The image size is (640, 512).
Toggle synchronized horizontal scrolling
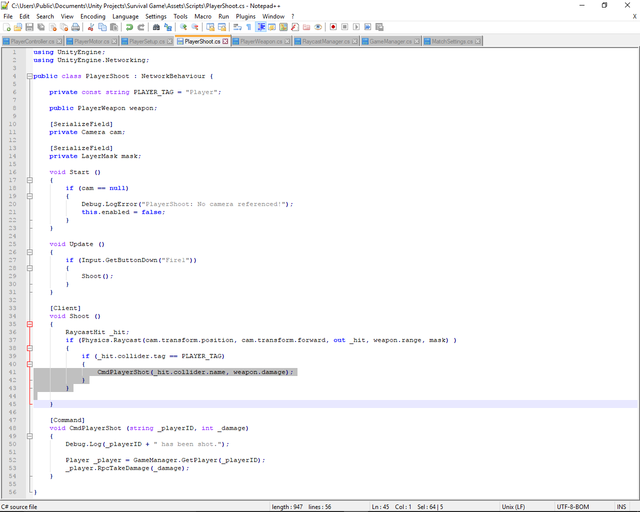222,27
